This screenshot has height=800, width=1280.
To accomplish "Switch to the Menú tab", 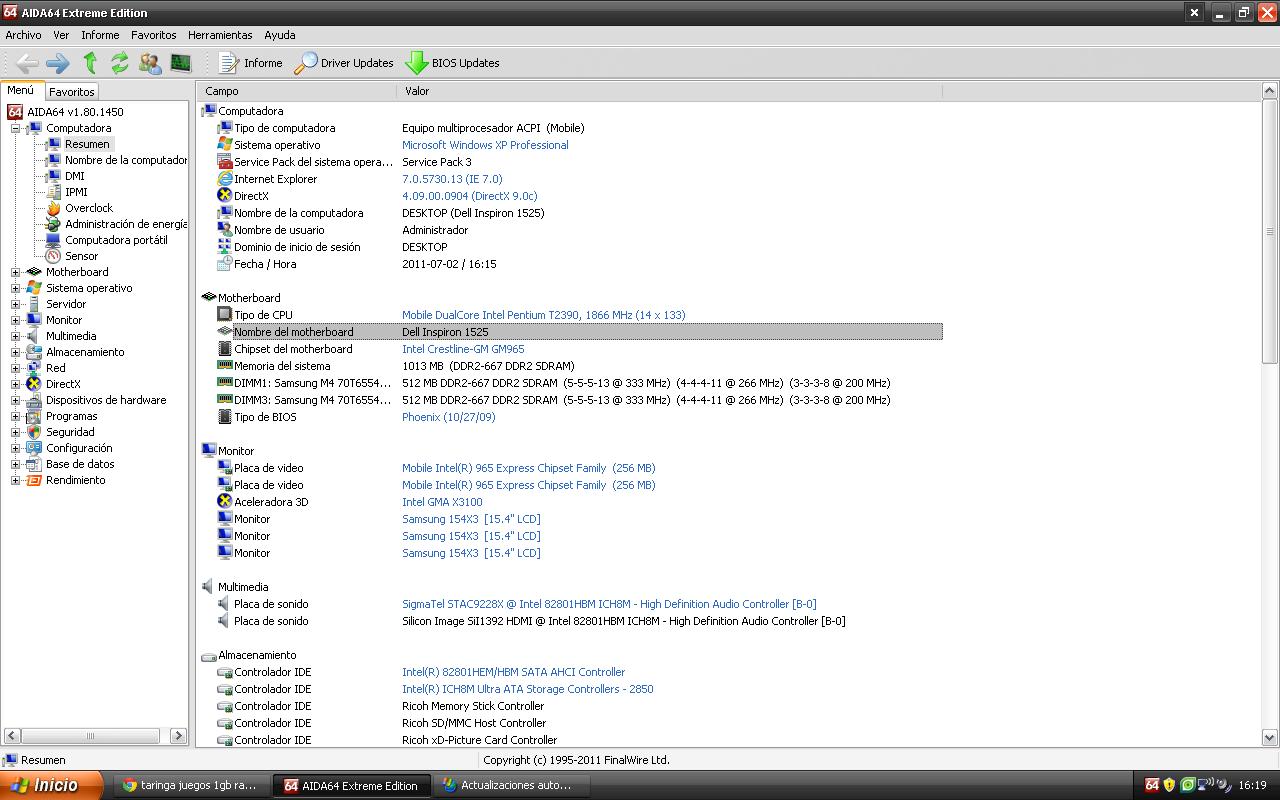I will click(x=21, y=90).
